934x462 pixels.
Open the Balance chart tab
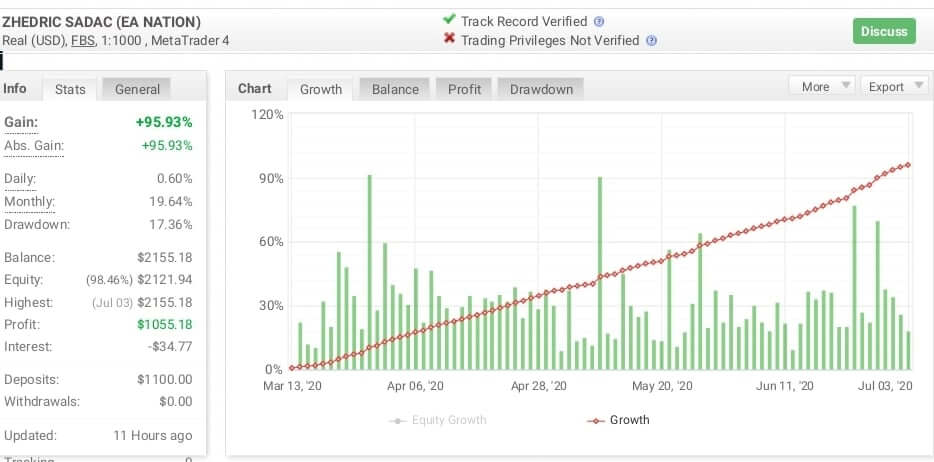click(x=395, y=89)
